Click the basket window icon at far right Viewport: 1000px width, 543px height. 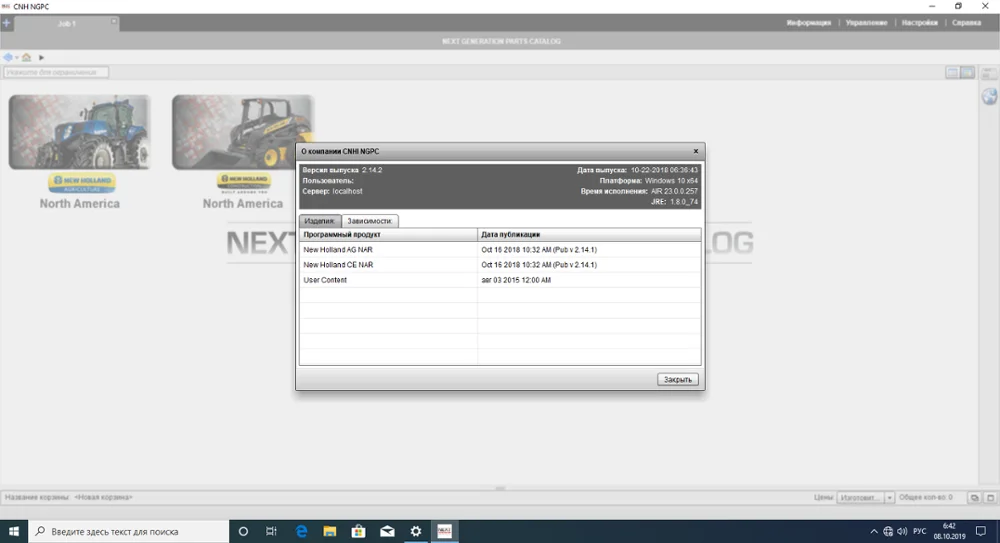[x=990, y=498]
